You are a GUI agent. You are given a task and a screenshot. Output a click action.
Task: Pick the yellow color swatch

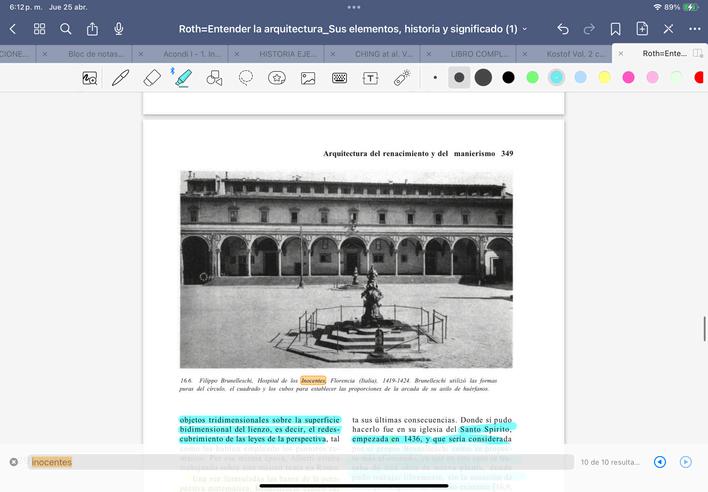tap(604, 78)
